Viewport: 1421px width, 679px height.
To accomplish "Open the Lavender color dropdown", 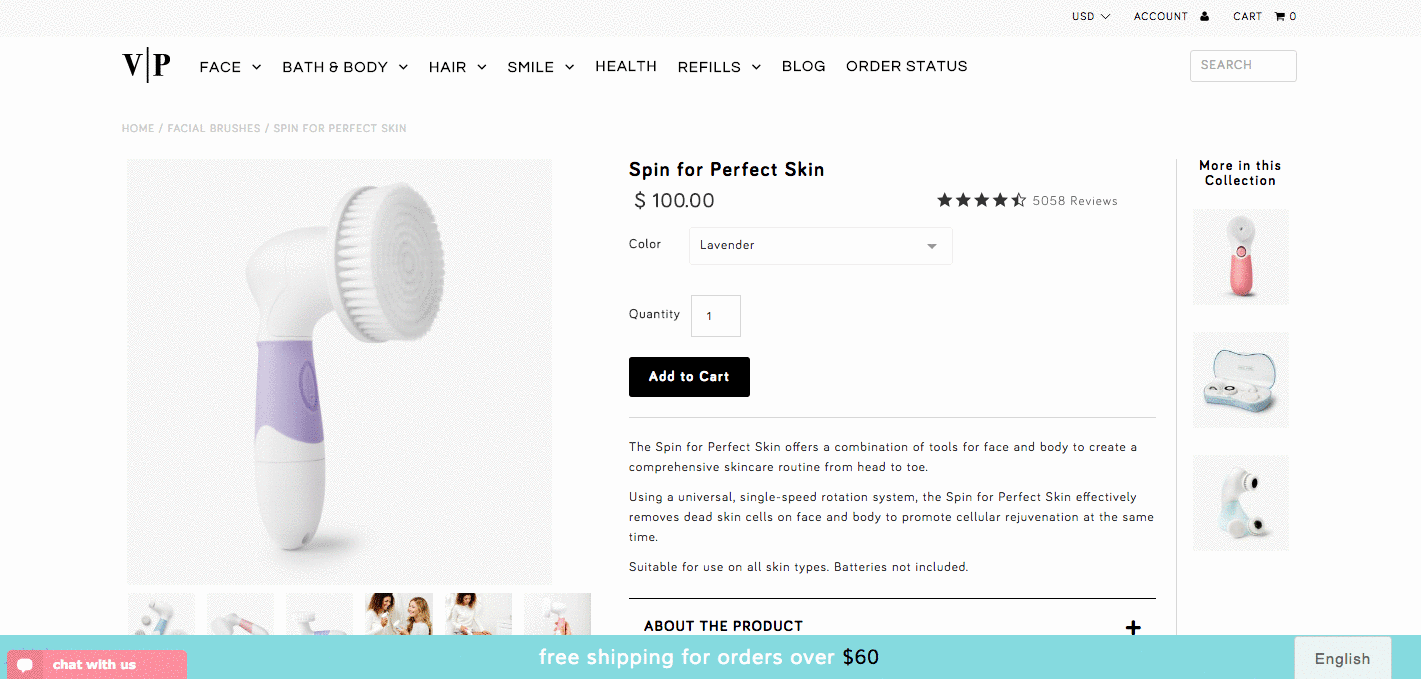I will coord(820,246).
